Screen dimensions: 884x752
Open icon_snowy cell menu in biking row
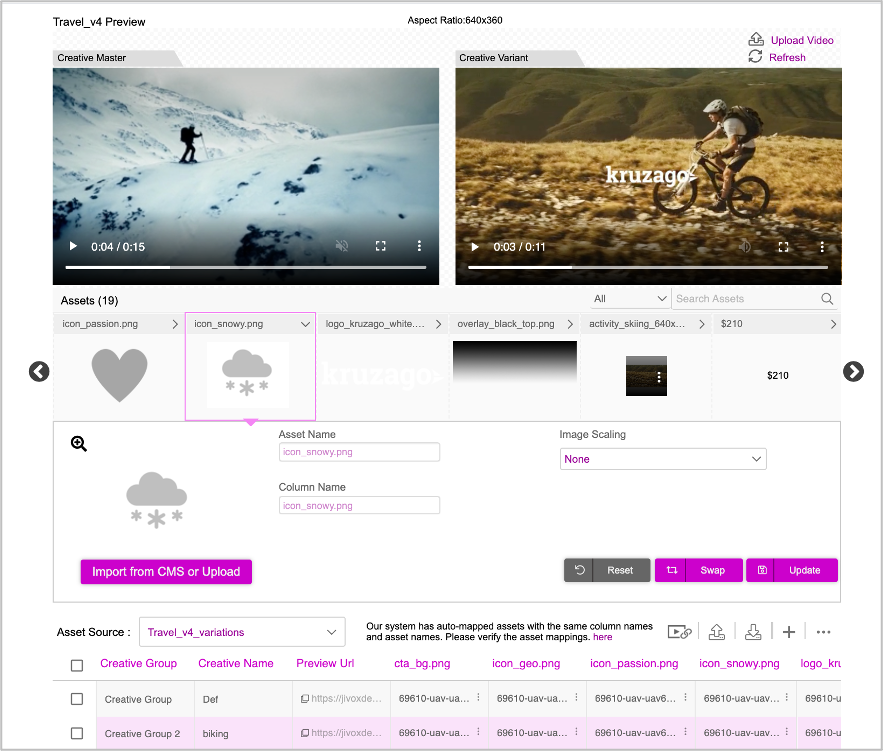pyautogui.click(x=786, y=732)
